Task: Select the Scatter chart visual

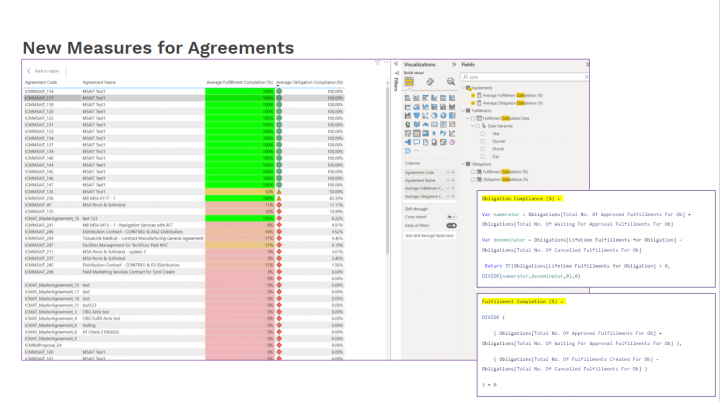Action: (425, 115)
